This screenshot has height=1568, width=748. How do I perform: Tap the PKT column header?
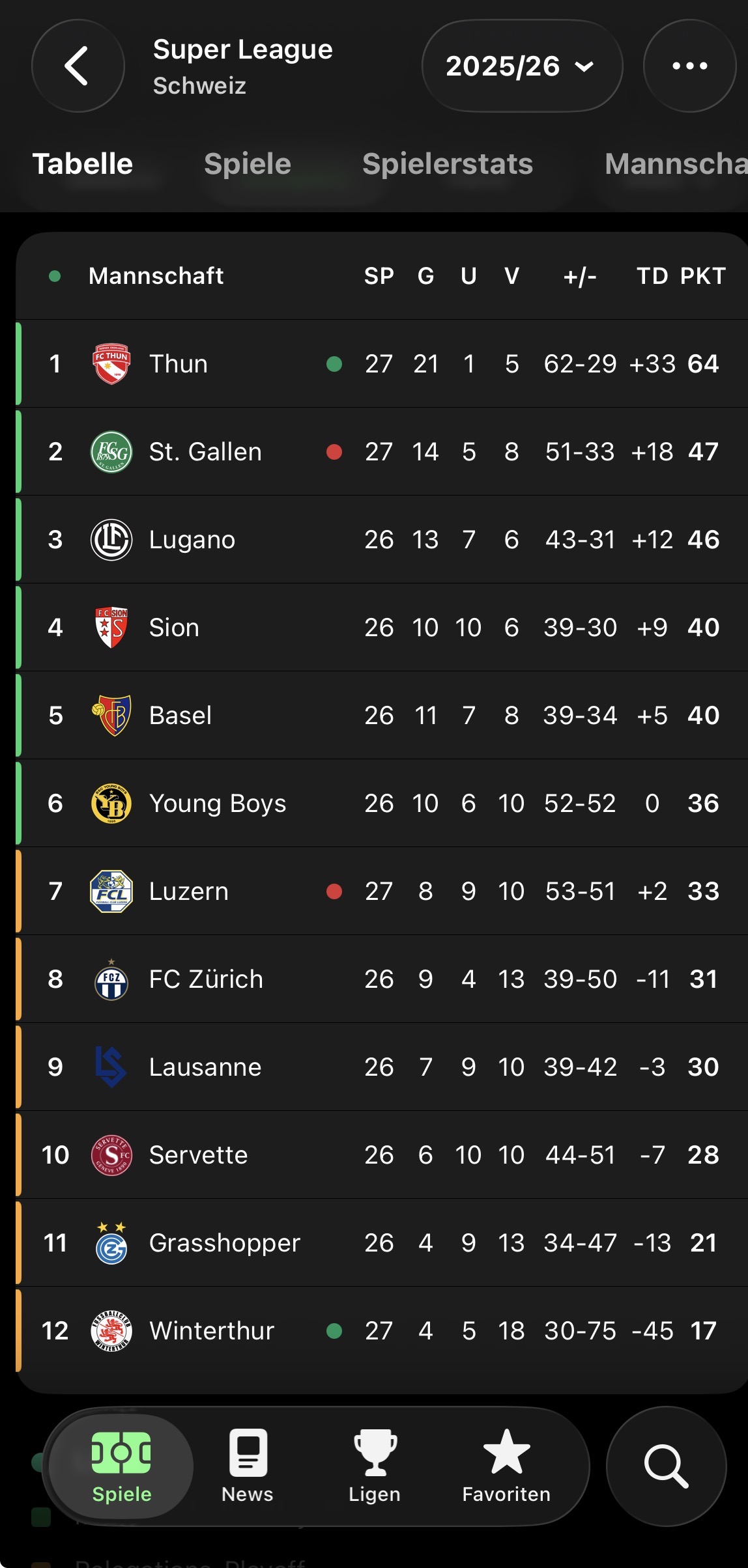click(702, 276)
